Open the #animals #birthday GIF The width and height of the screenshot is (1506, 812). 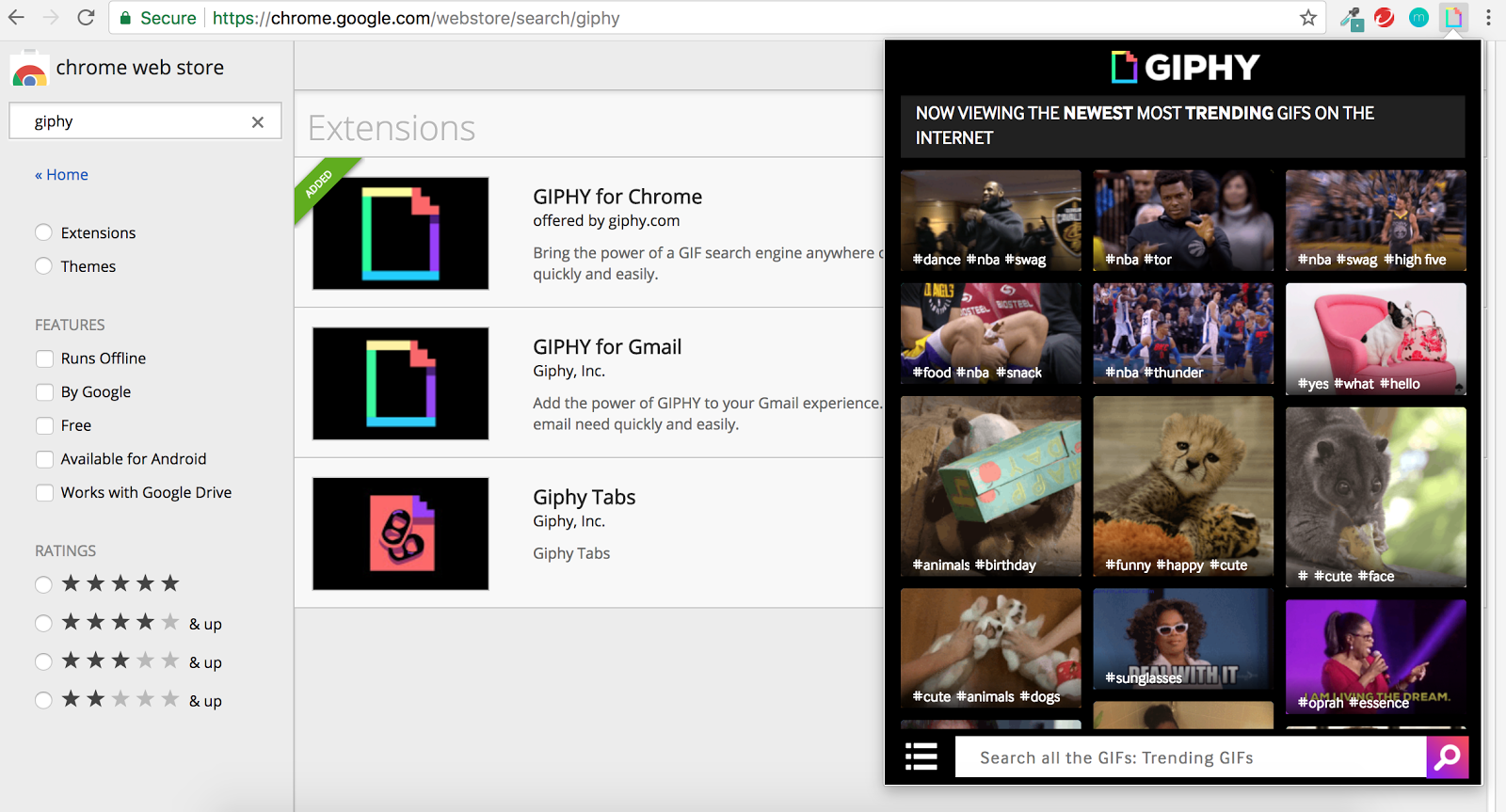click(990, 486)
